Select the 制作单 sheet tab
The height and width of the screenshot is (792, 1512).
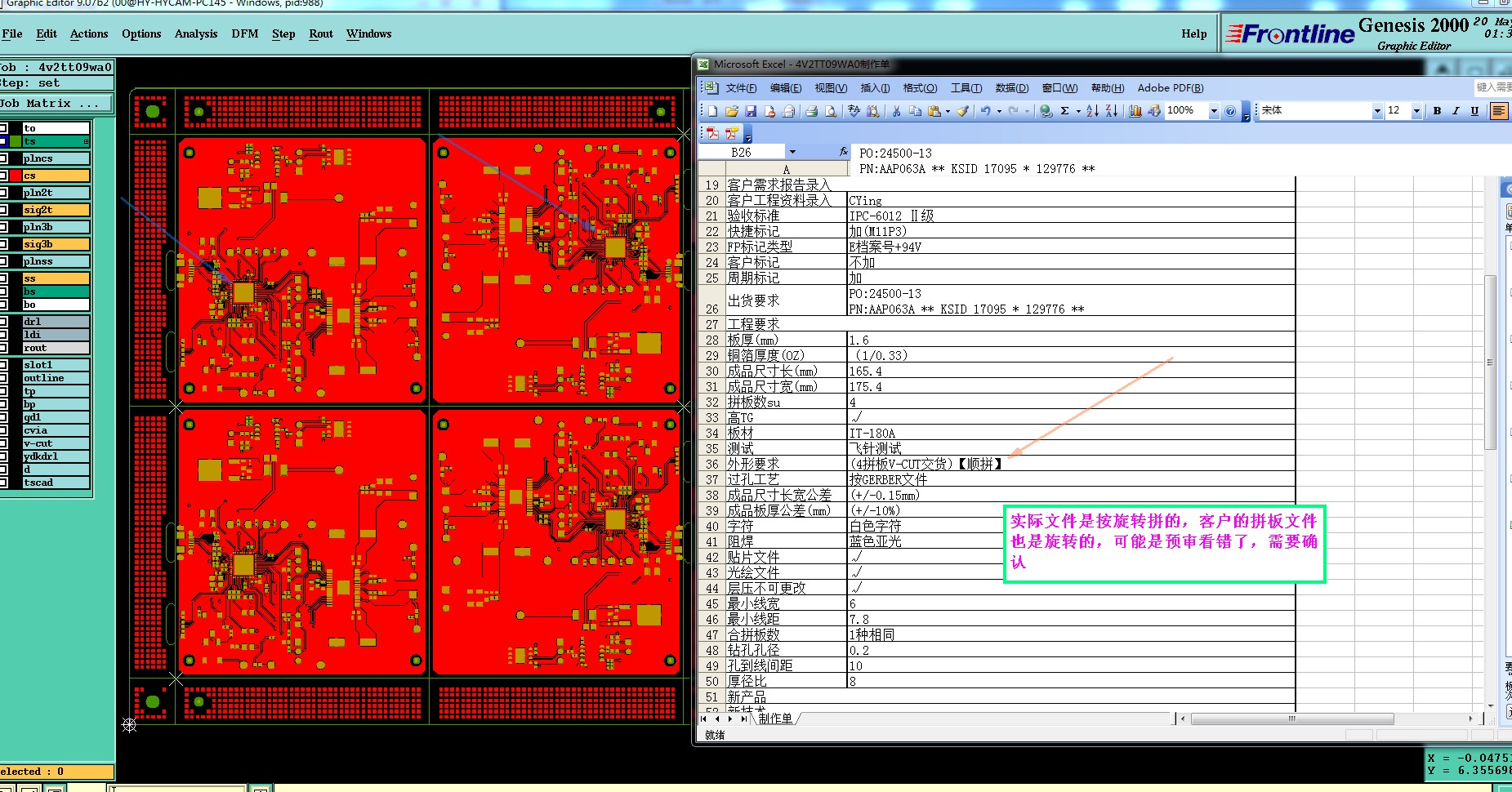775,719
